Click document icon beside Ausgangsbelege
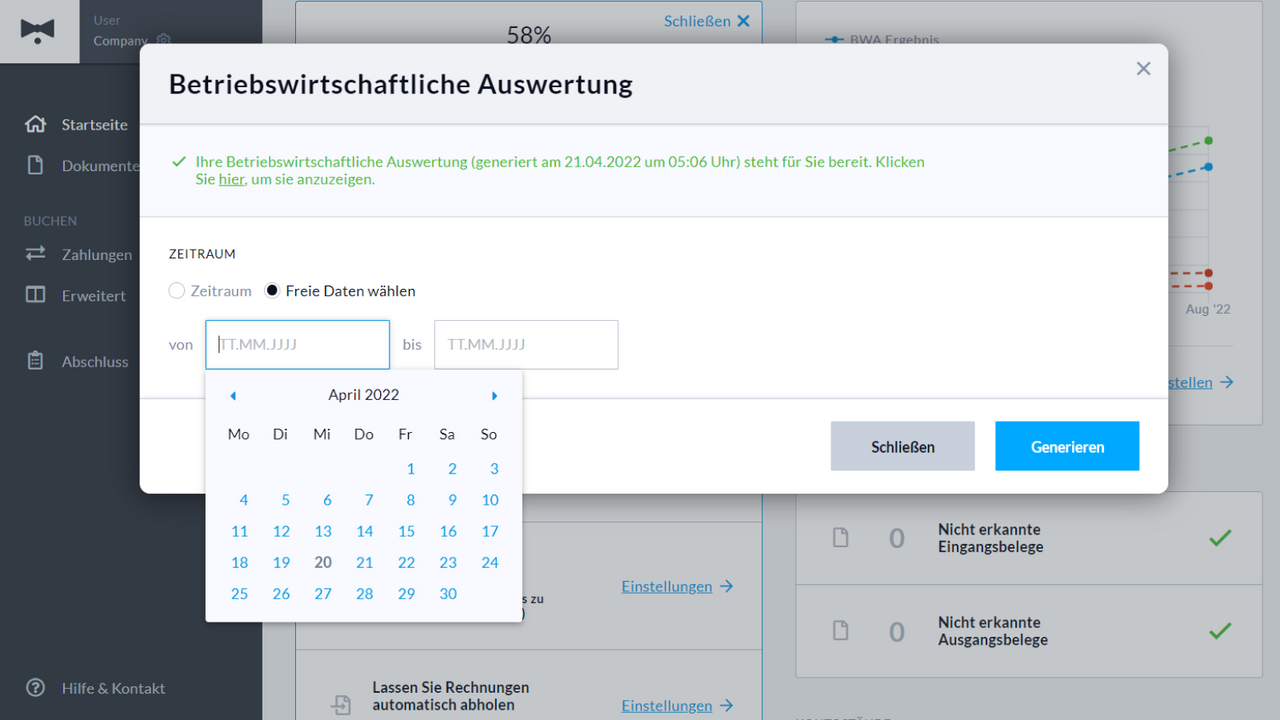Image resolution: width=1280 pixels, height=720 pixels. pos(841,631)
